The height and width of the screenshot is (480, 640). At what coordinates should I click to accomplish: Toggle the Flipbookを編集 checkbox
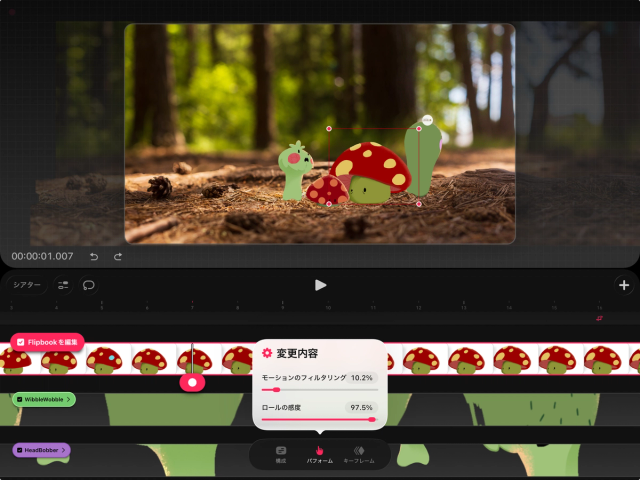pyautogui.click(x=21, y=342)
